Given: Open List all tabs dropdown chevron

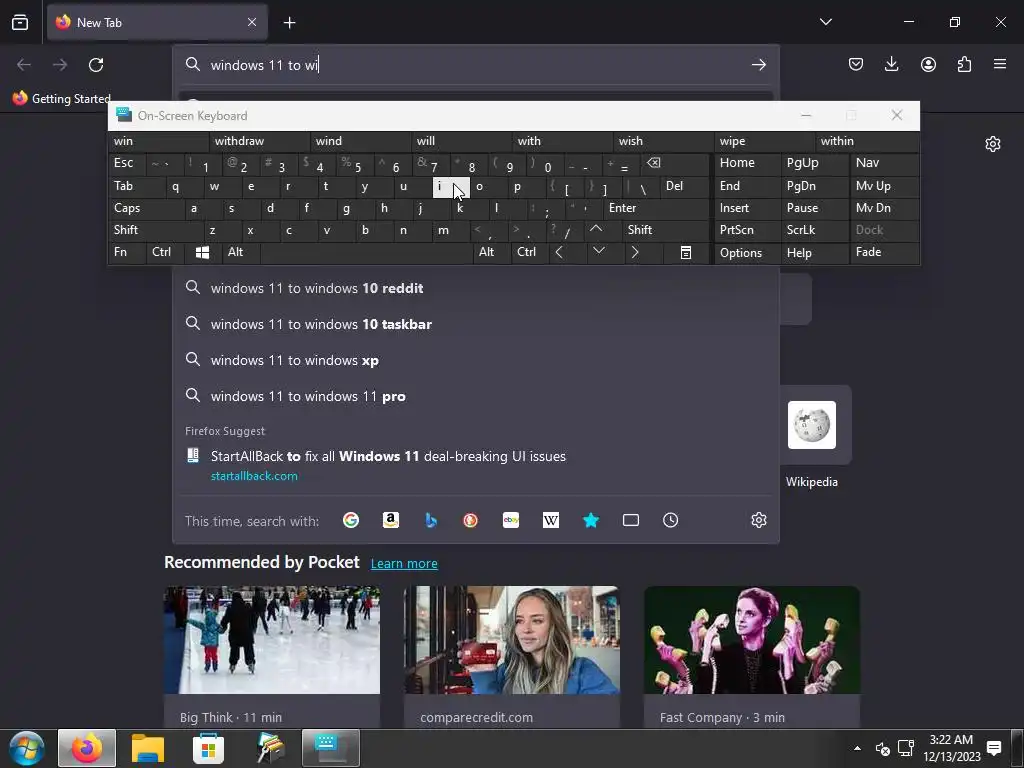Looking at the screenshot, I should pyautogui.click(x=825, y=22).
